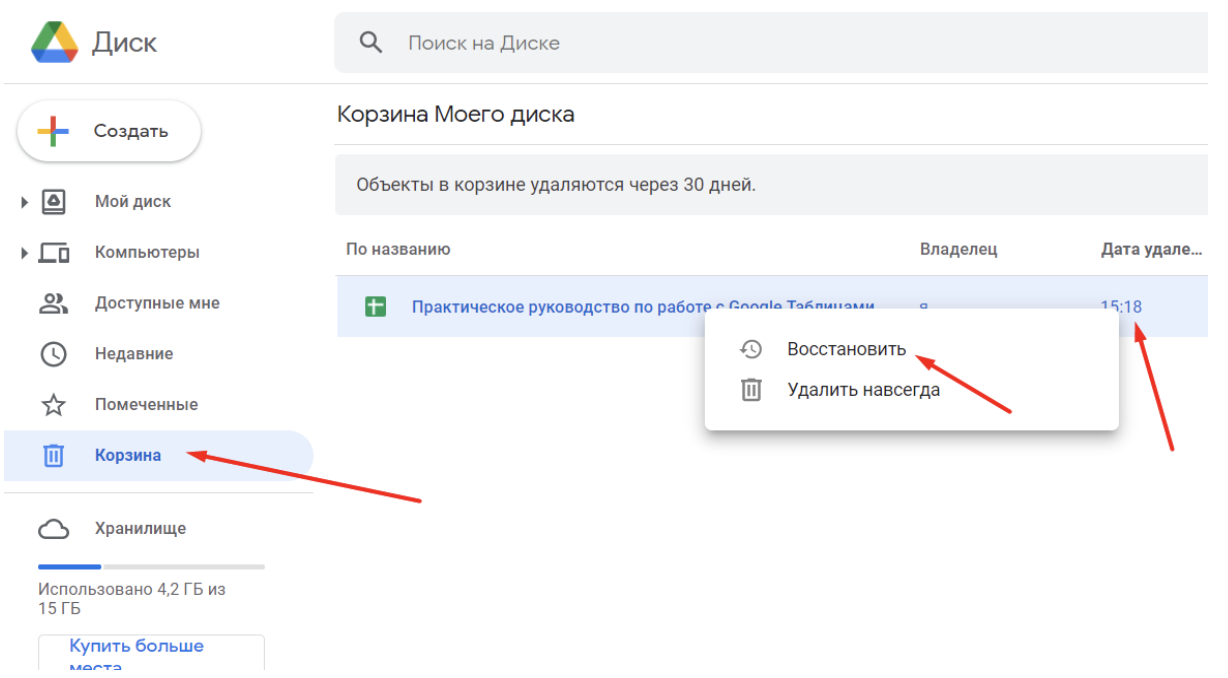
Task: Click the 'Хранилище' cloud icon
Action: coord(53,529)
